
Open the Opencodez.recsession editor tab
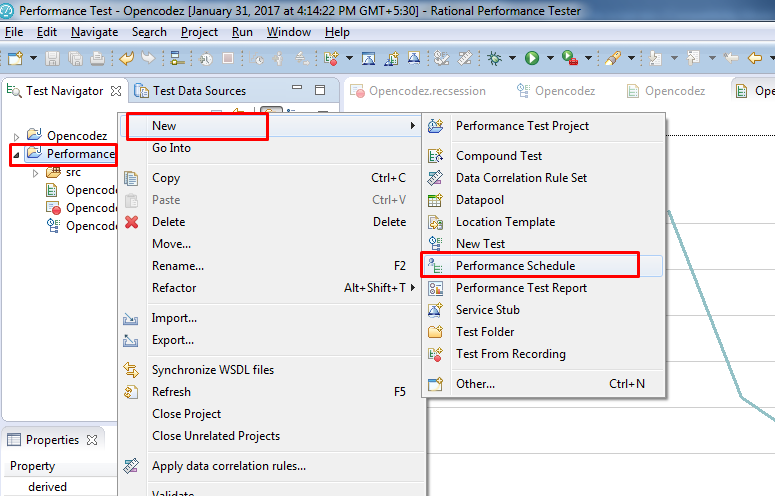(418, 91)
